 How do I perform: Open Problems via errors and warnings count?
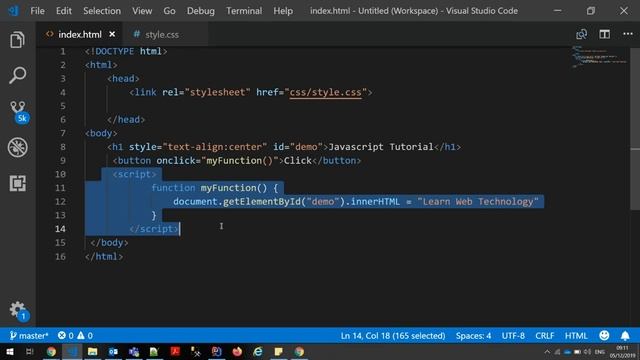click(x=75, y=336)
